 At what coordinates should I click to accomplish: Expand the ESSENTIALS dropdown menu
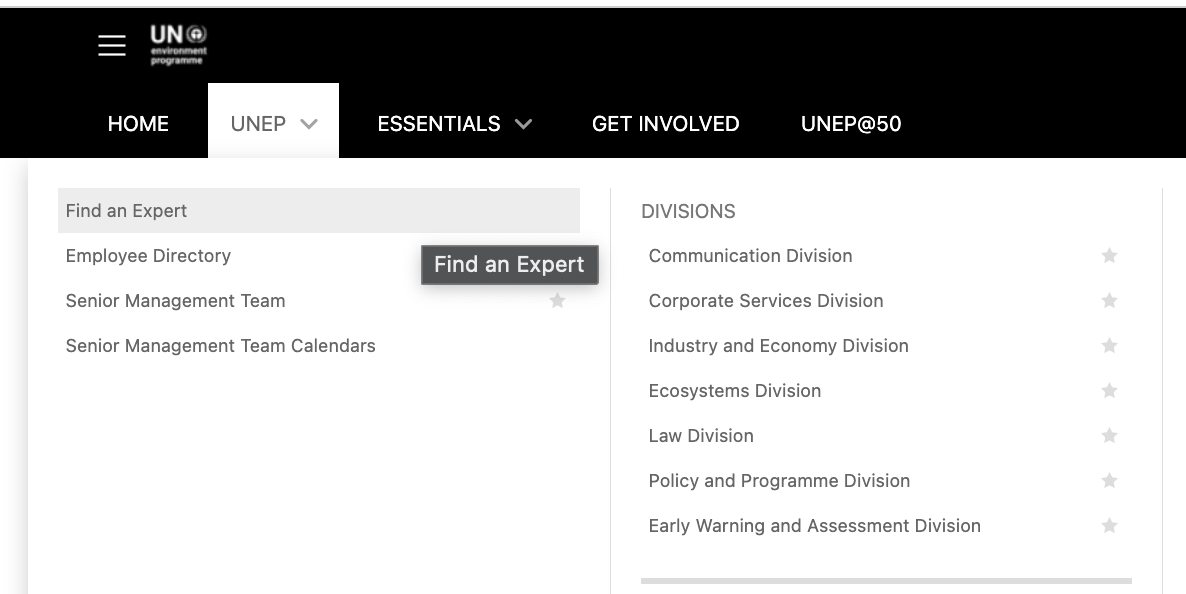point(455,124)
